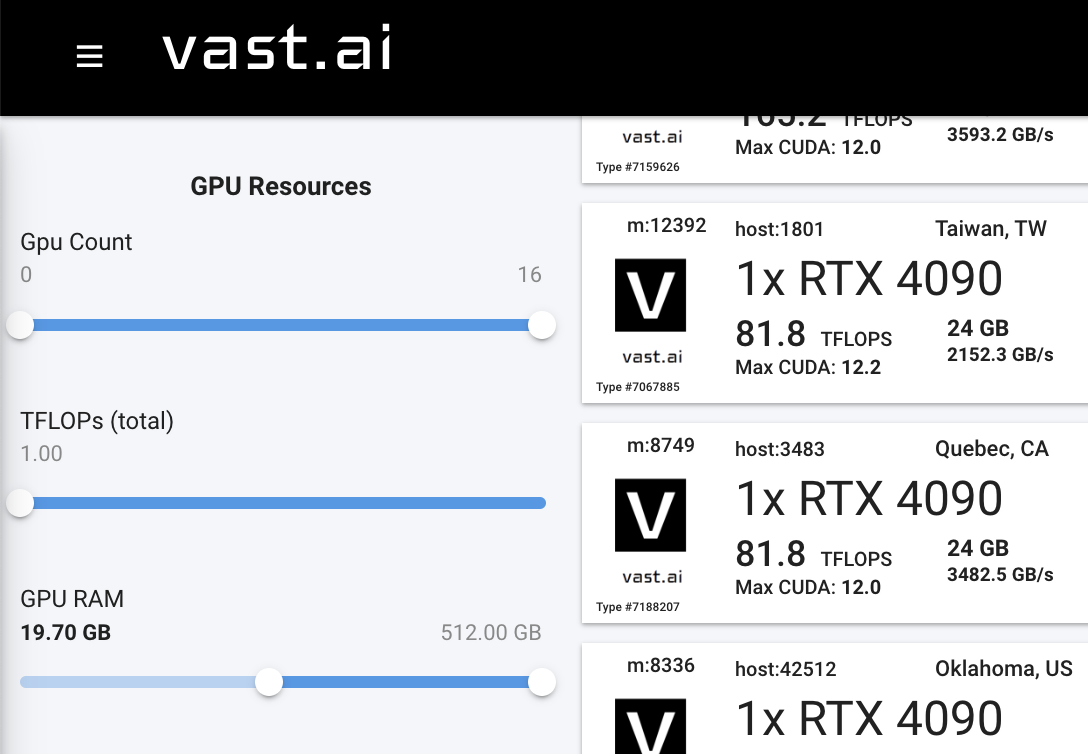Image resolution: width=1088 pixels, height=754 pixels.
Task: Click the TFLOPs total slider handle
Action: tap(20, 503)
